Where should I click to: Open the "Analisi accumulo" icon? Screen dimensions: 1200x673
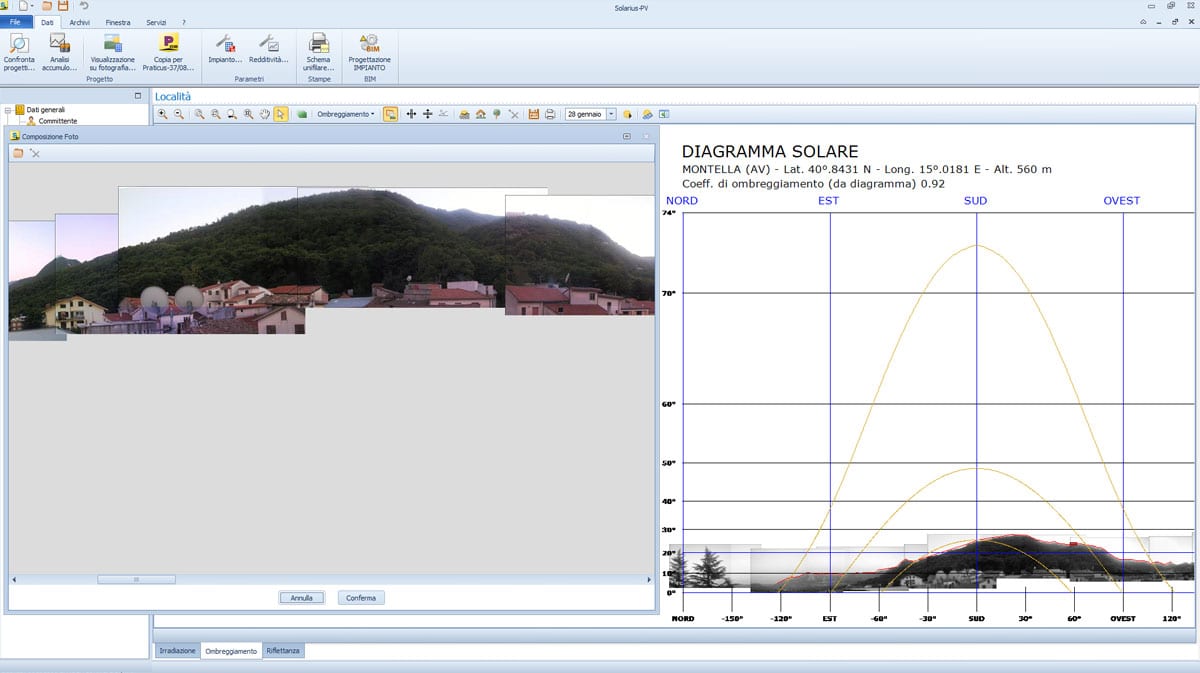coord(60,50)
